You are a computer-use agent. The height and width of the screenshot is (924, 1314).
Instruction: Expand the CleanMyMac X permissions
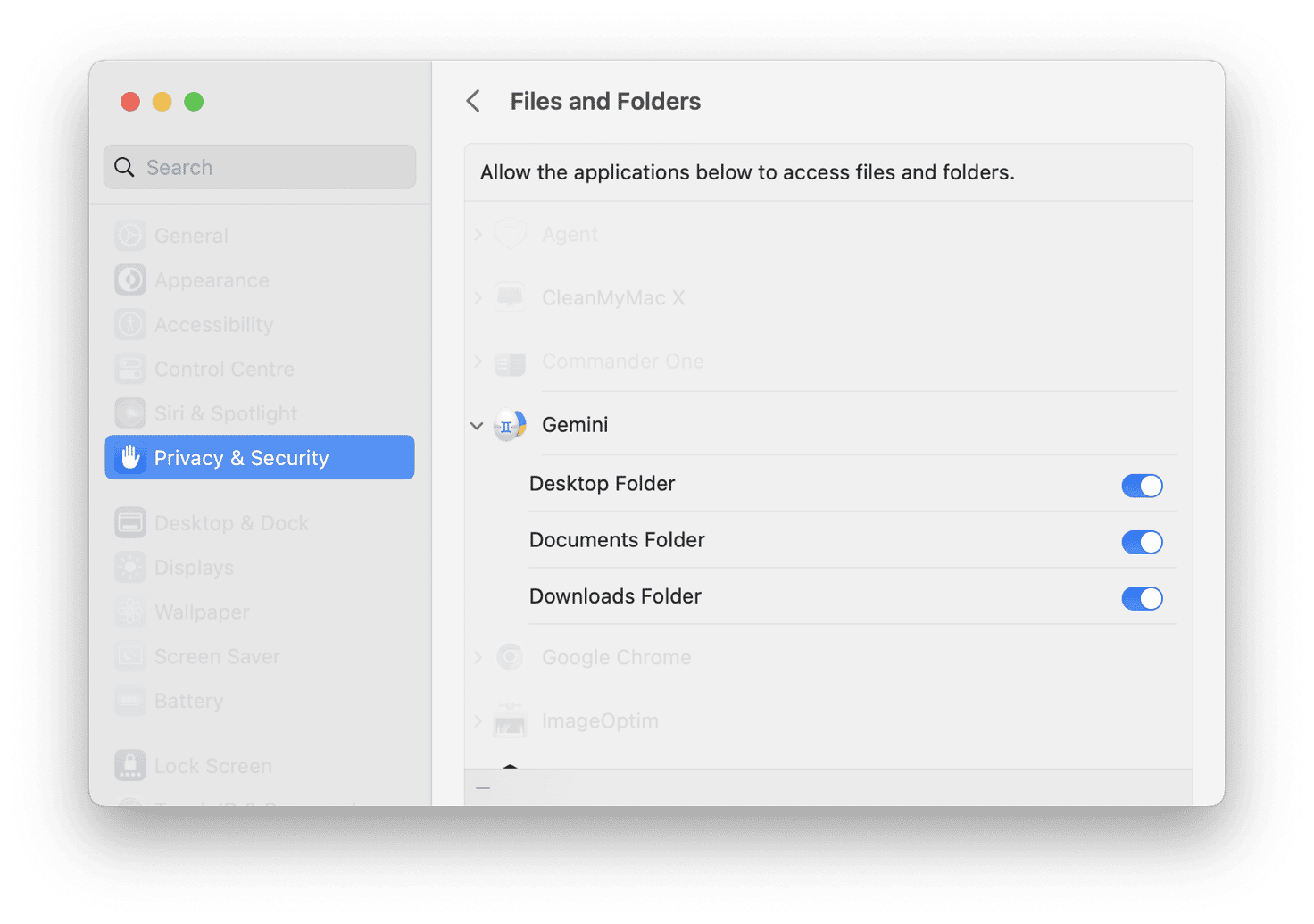[478, 297]
